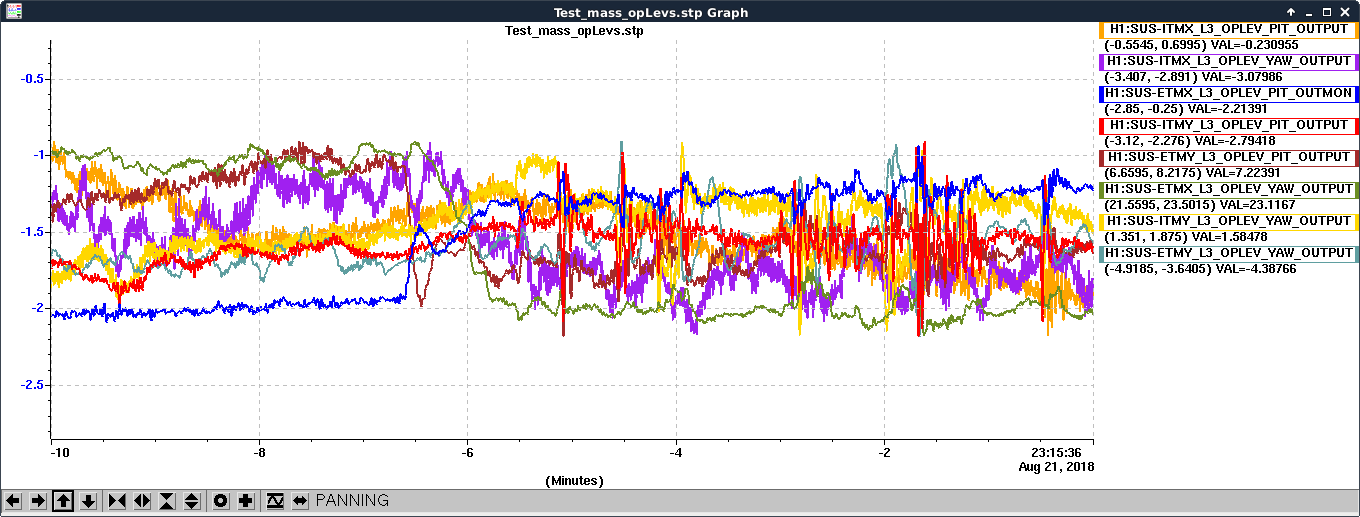The image size is (1360, 517).
Task: Click the pan left arrow button
Action: coord(14,500)
